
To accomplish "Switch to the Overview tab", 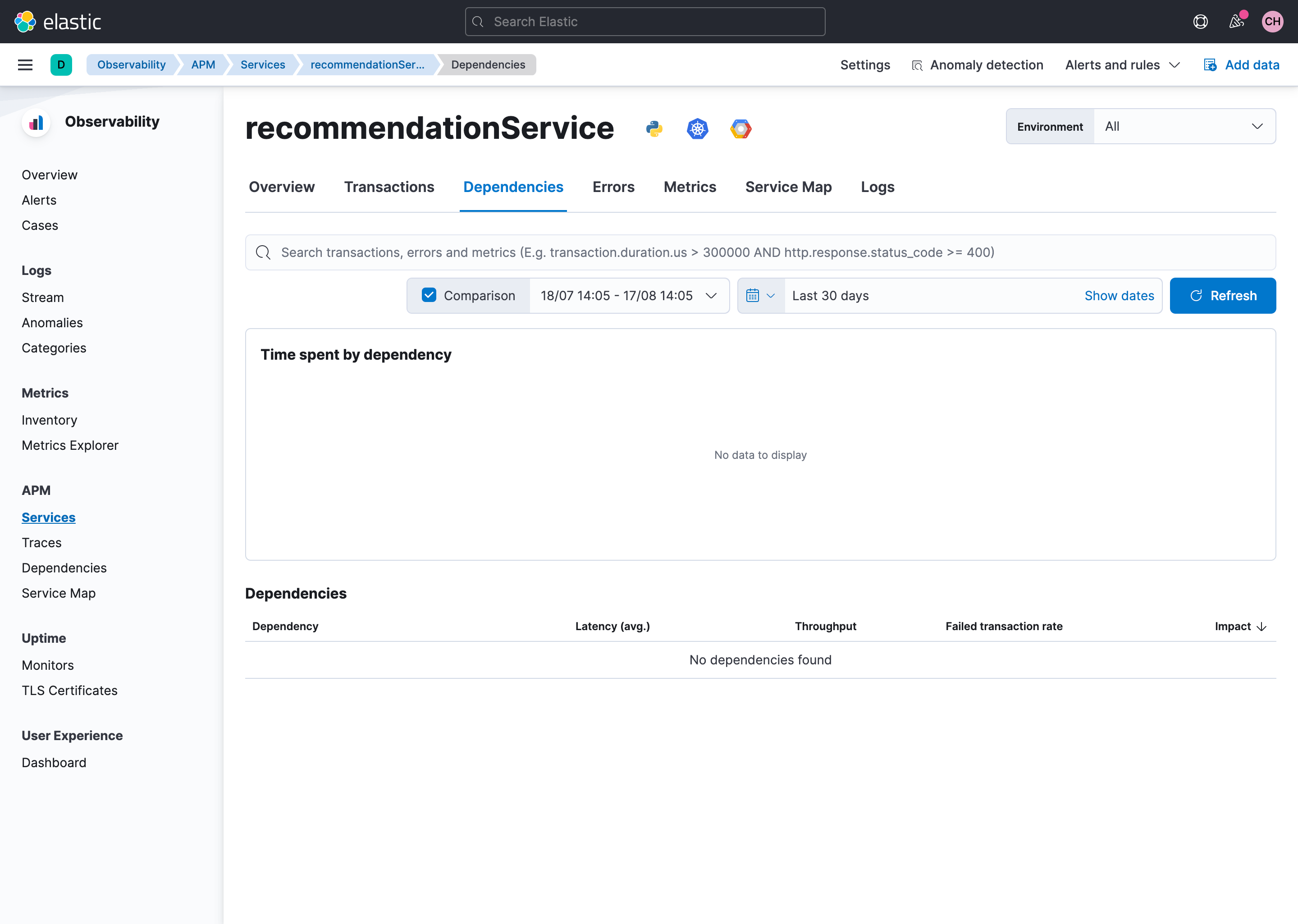I will 282,187.
